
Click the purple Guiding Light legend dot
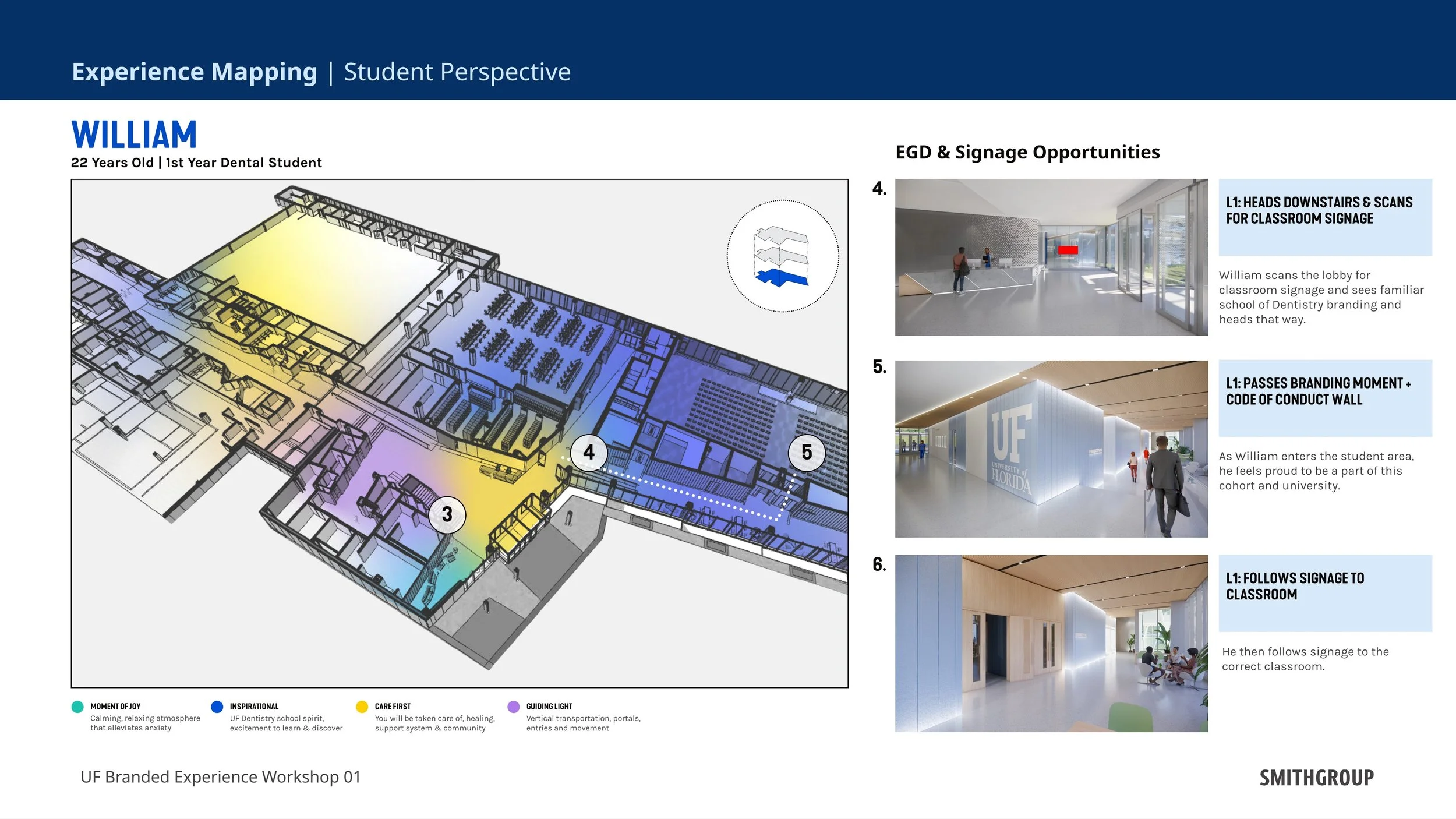[513, 707]
